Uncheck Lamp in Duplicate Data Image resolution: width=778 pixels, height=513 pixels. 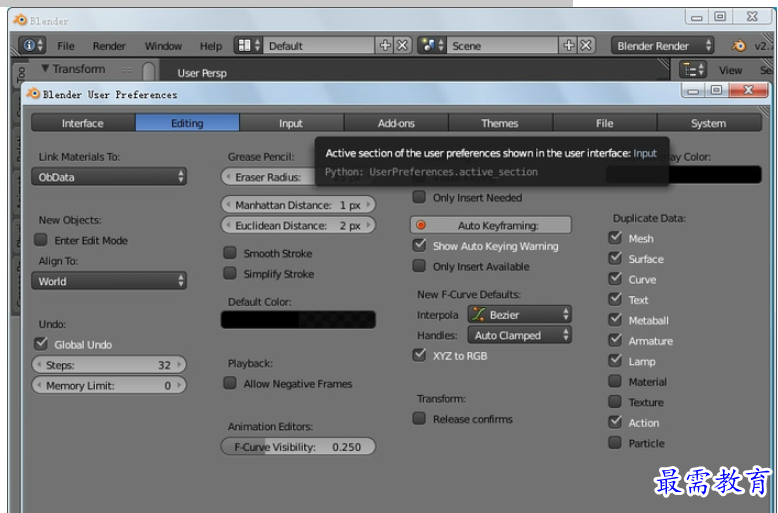click(615, 361)
